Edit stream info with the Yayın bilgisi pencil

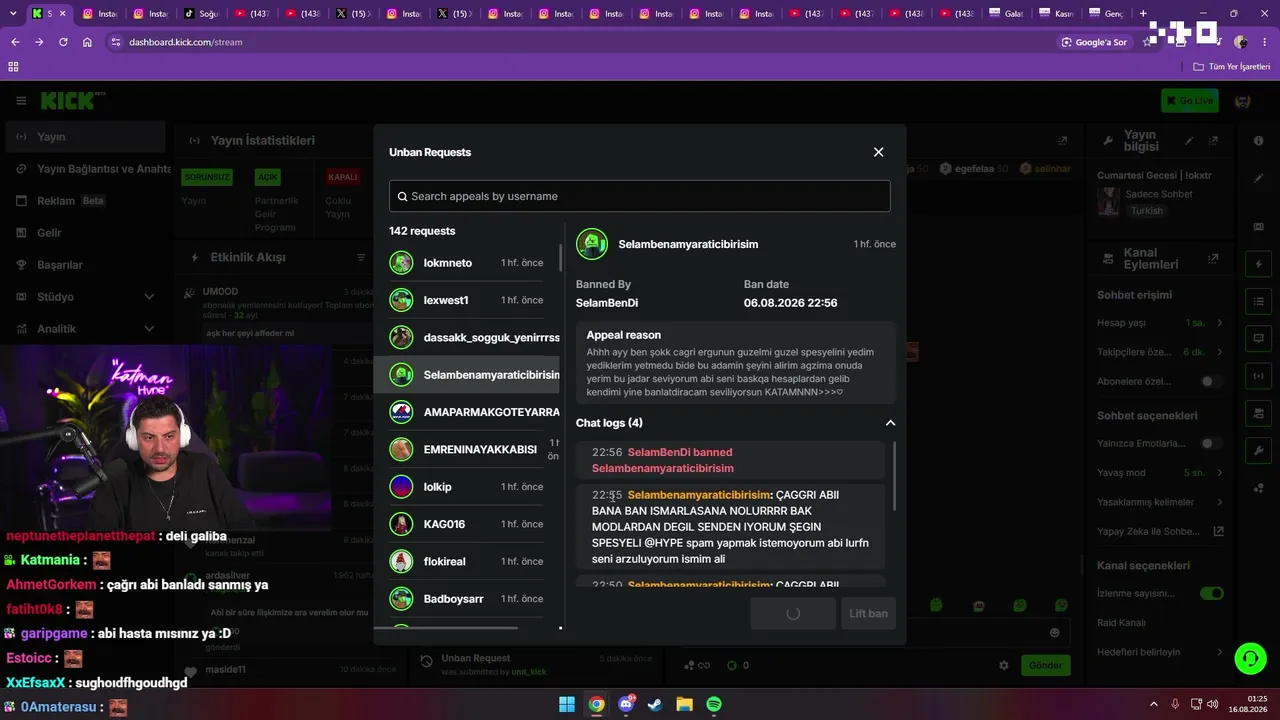point(1189,141)
